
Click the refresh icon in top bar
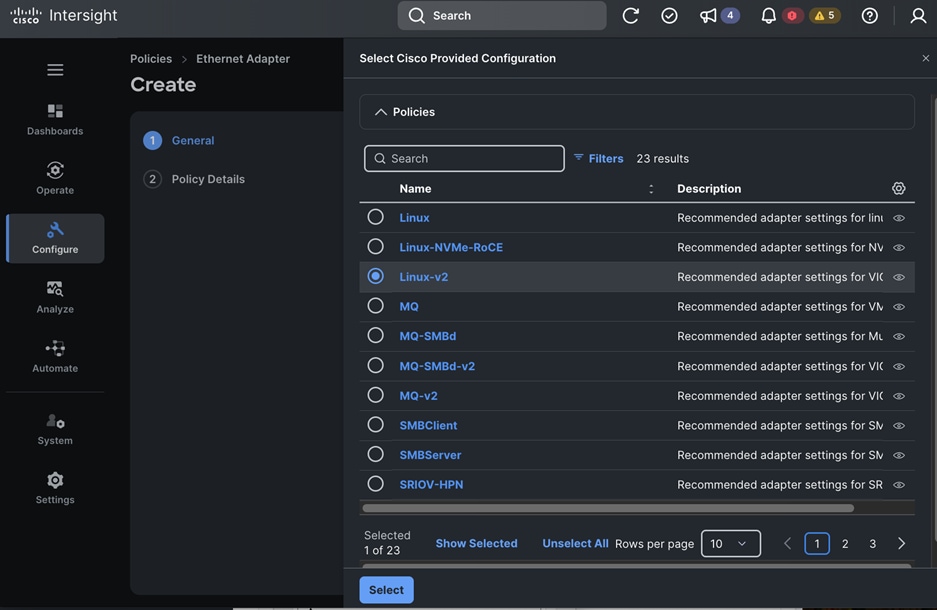click(x=630, y=16)
